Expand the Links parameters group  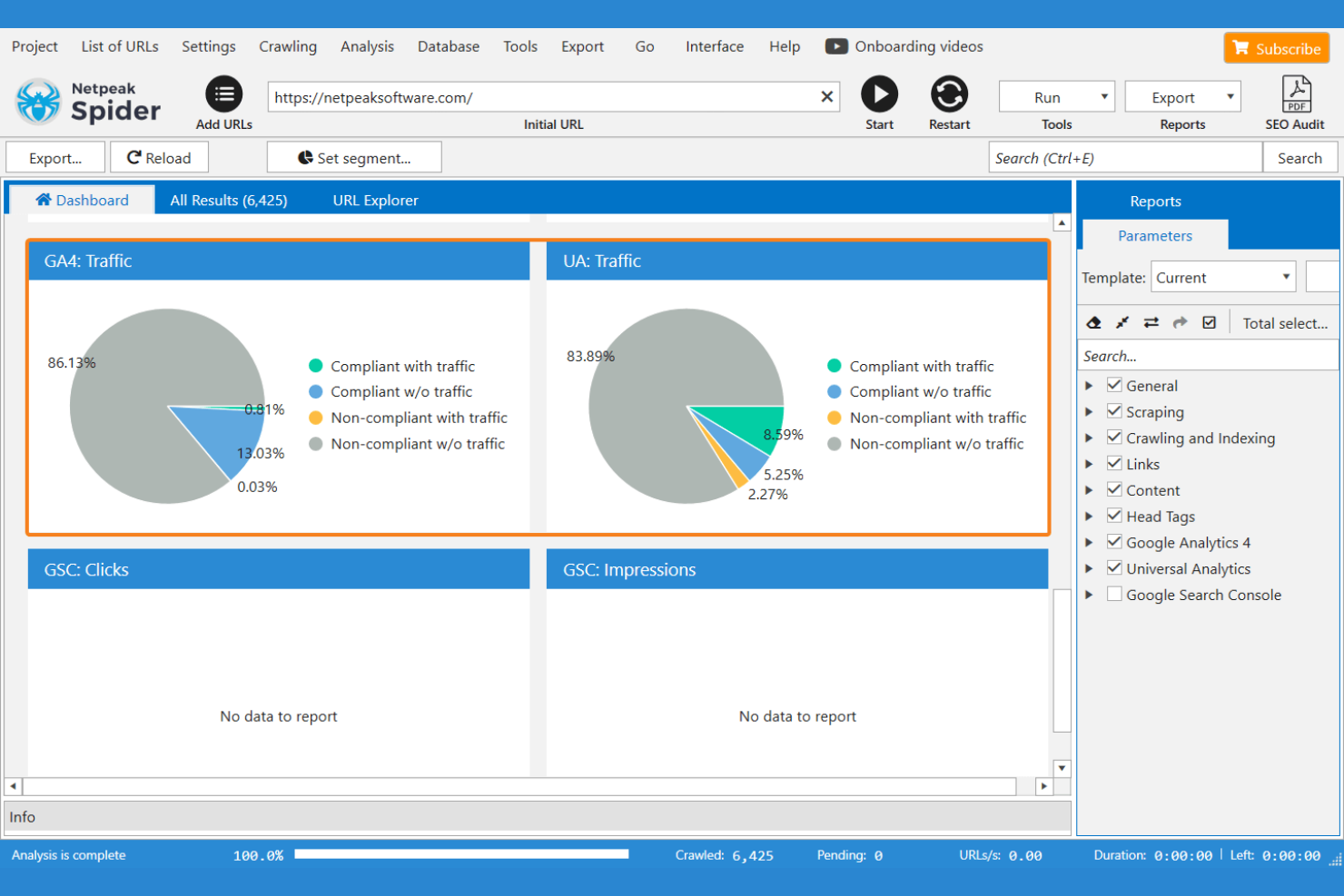coord(1089,464)
